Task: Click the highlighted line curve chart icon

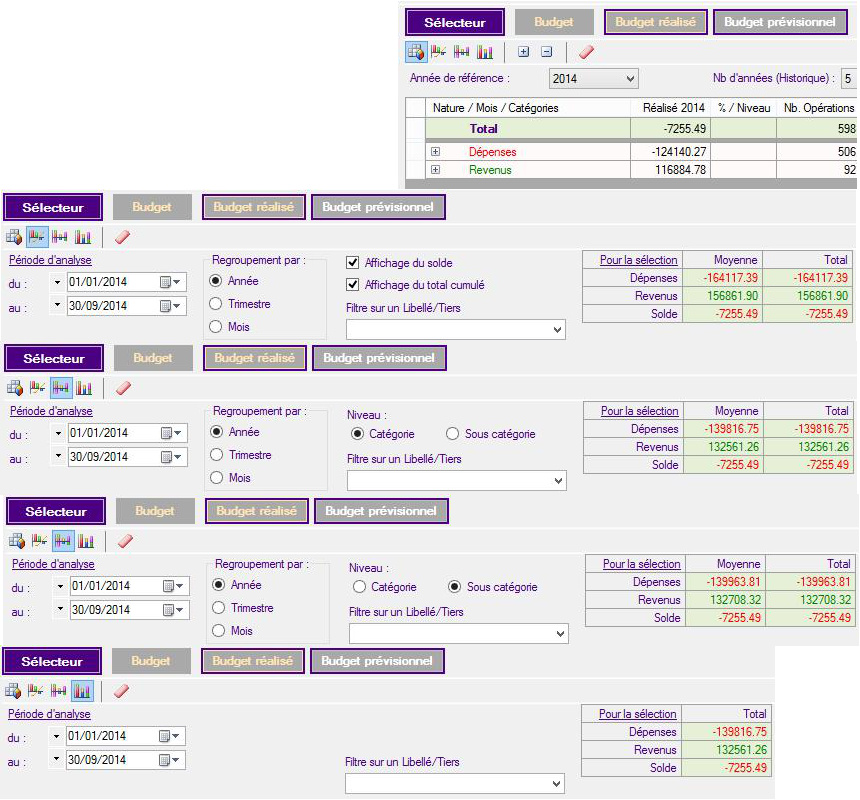Action: pyautogui.click(x=39, y=237)
